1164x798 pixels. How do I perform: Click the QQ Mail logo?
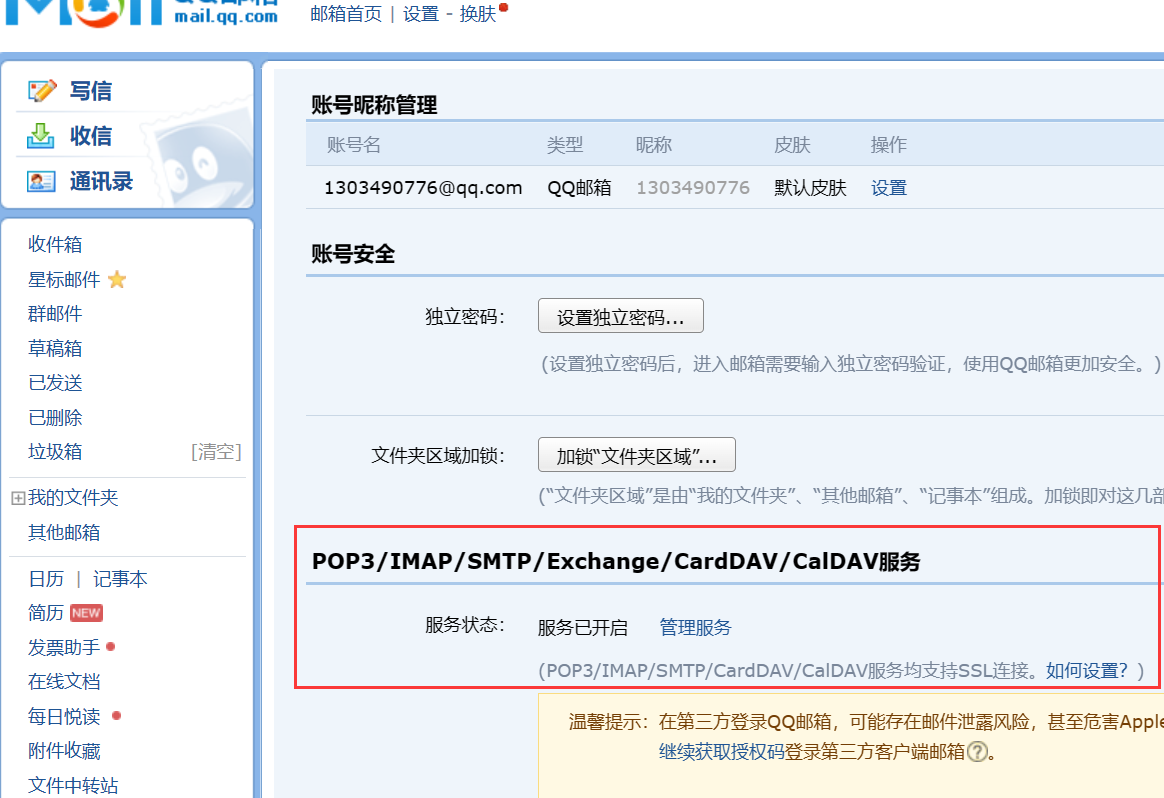[141, 13]
